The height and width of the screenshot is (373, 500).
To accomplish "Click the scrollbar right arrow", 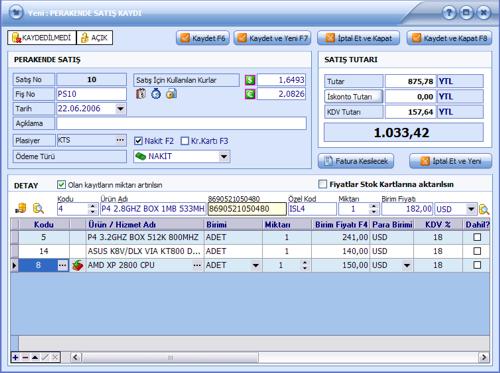I will [484, 358].
